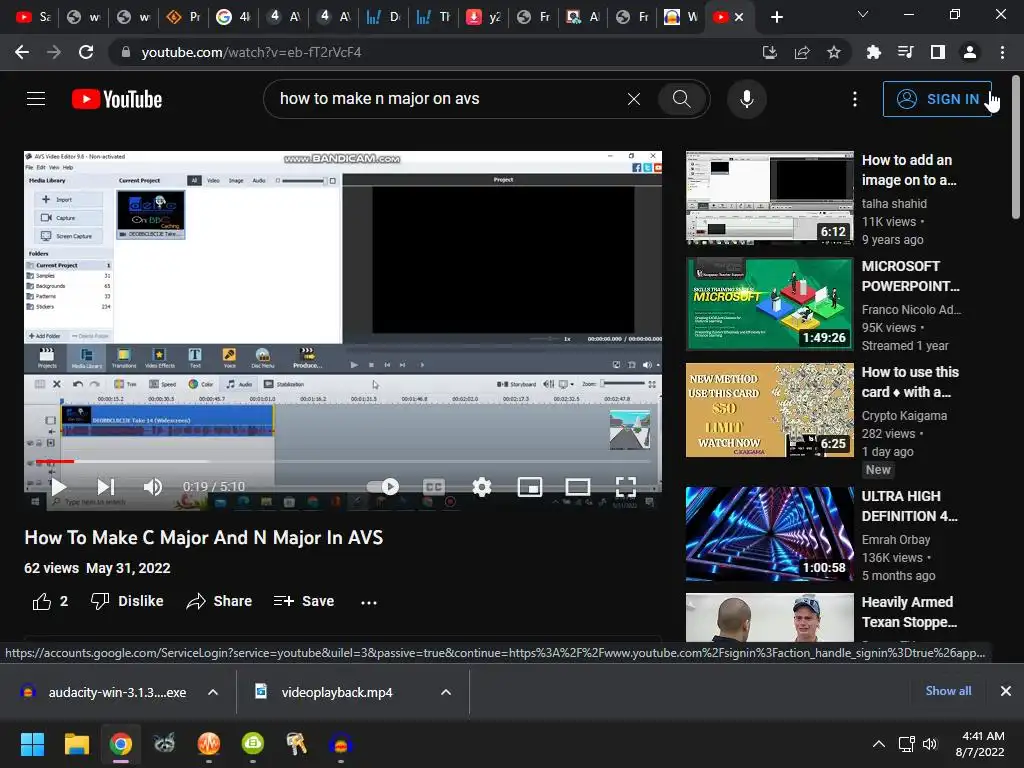Switch to the Google '4l' tab
Image resolution: width=1024 pixels, height=768 pixels.
tap(233, 17)
